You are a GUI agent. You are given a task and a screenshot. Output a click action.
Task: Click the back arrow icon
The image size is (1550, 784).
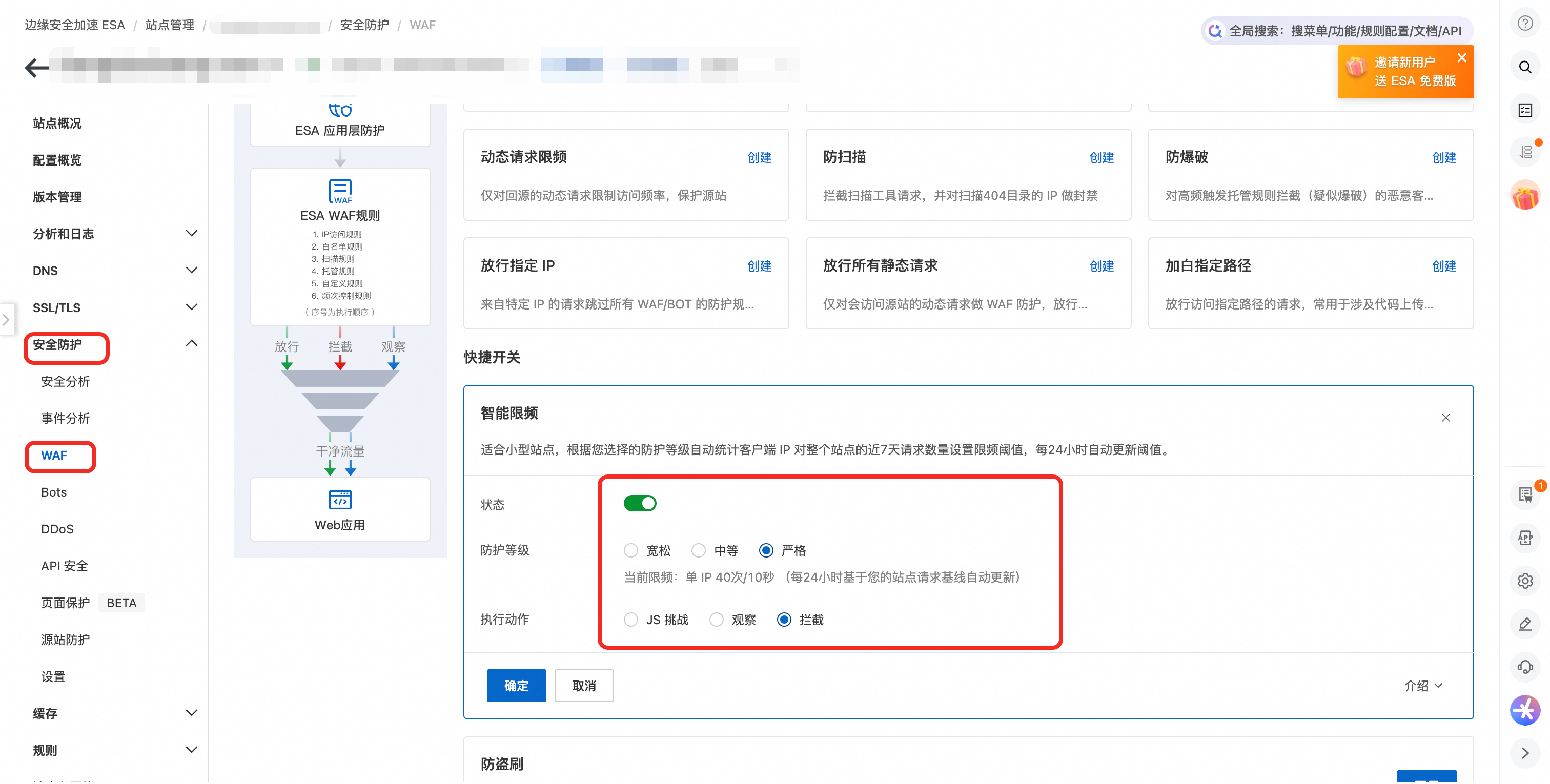[36, 68]
